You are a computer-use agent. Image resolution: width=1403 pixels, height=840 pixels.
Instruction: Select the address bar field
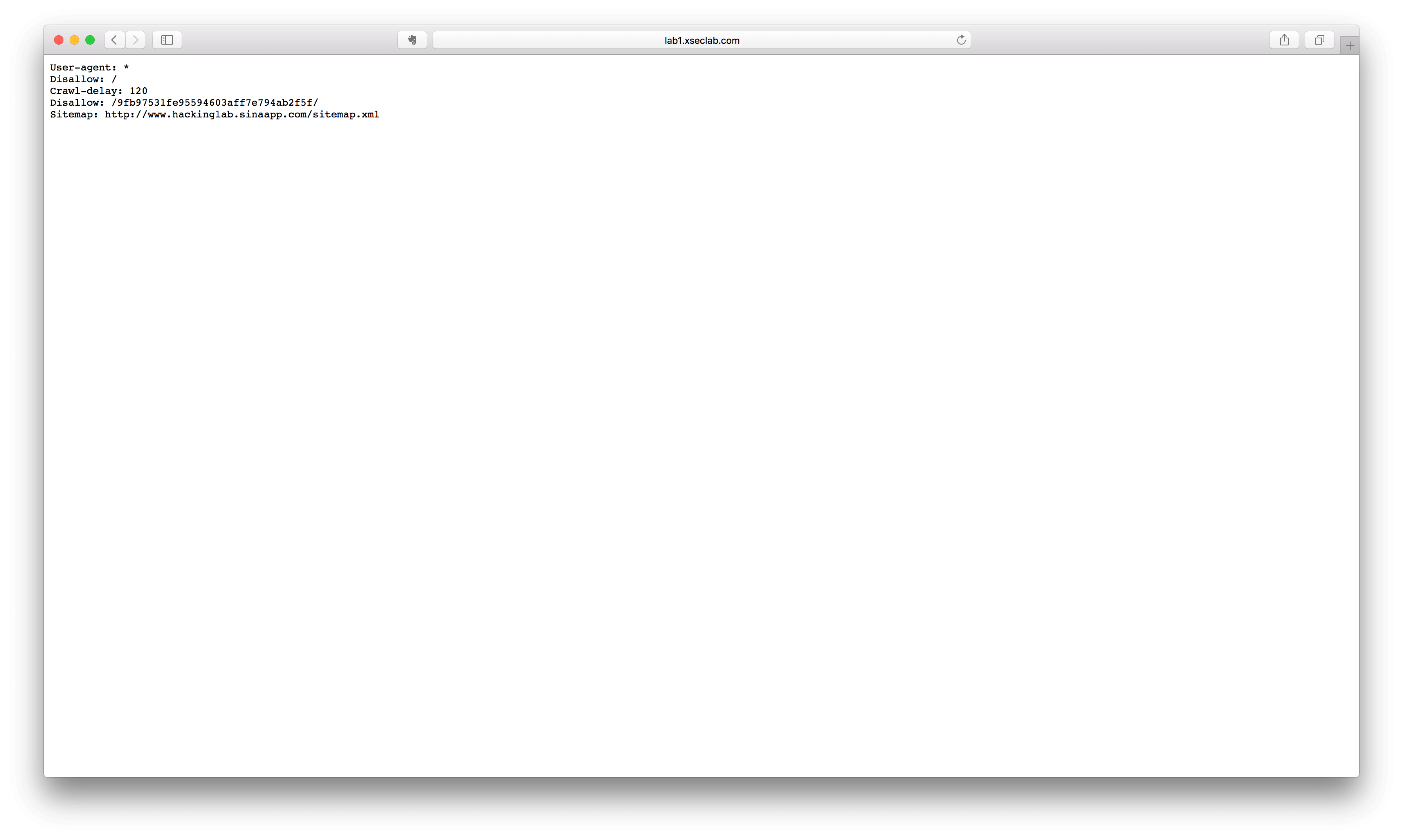[x=700, y=40]
